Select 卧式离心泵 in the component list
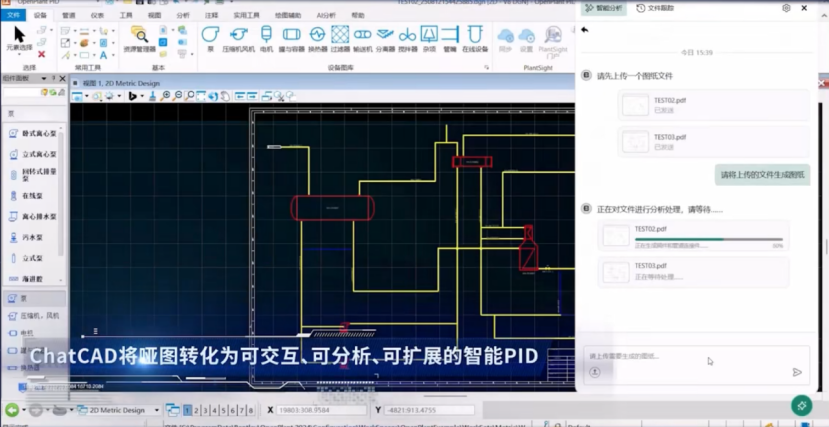Viewport: 829px width, 427px height. click(x=38, y=133)
